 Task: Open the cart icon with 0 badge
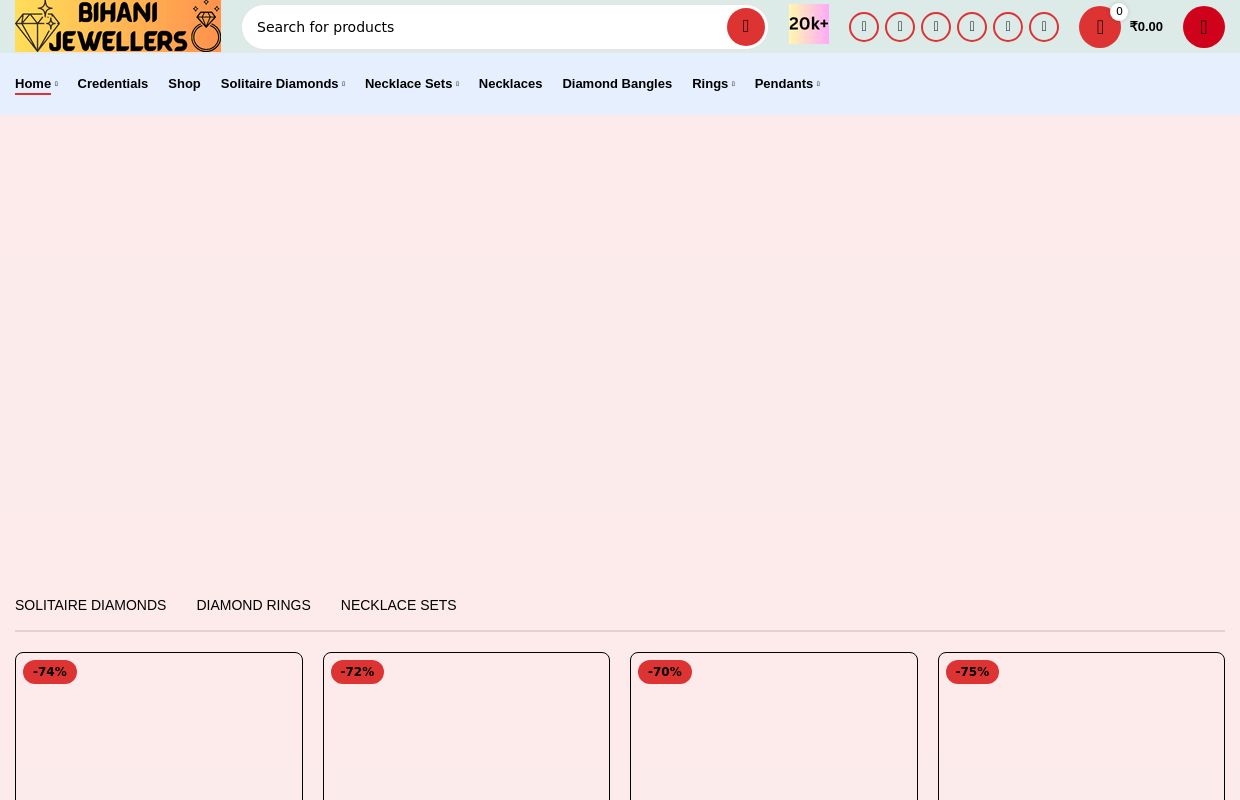pos(1100,27)
